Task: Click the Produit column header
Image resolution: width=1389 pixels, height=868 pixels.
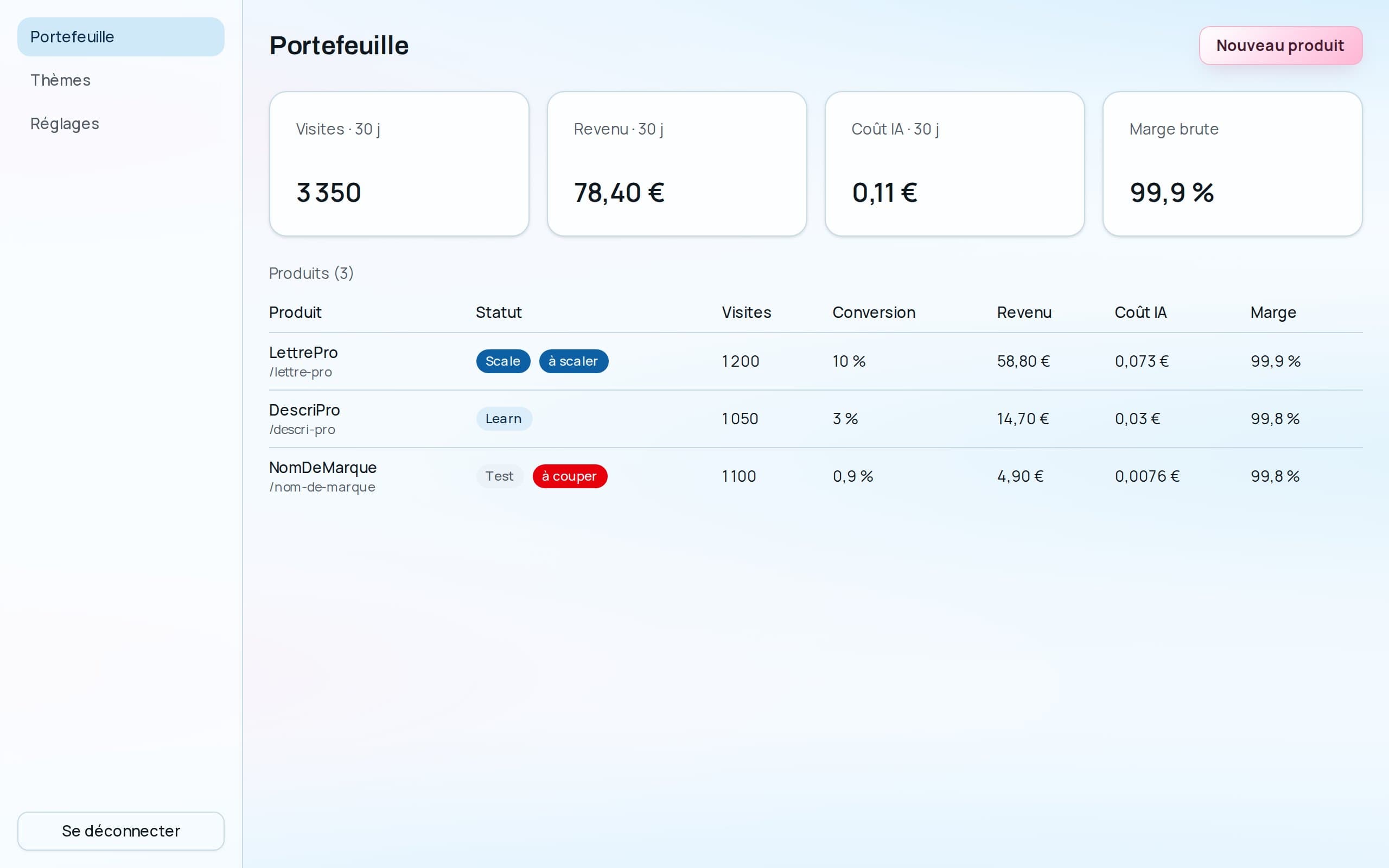Action: pos(295,312)
